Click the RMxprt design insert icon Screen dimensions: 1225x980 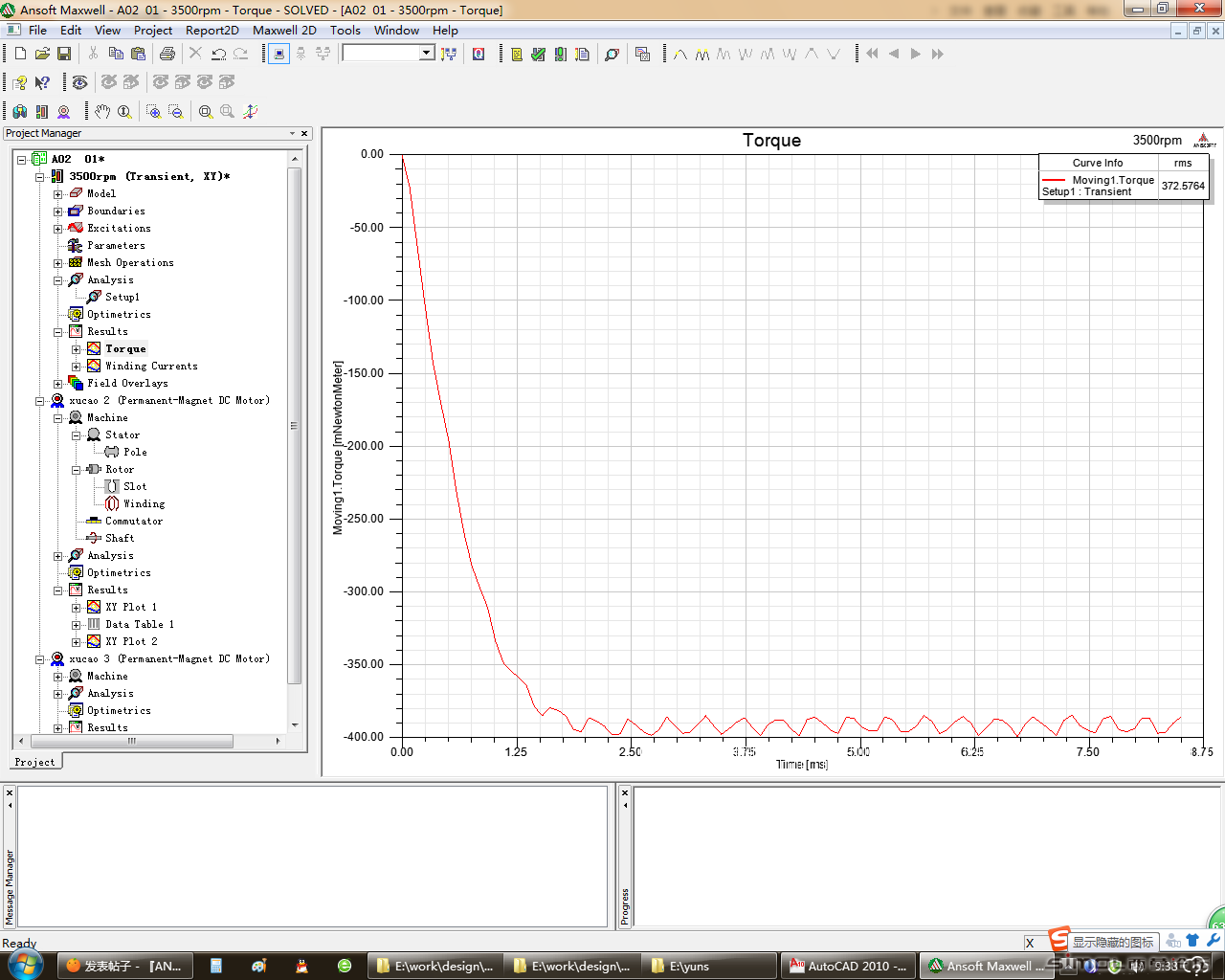[64, 111]
